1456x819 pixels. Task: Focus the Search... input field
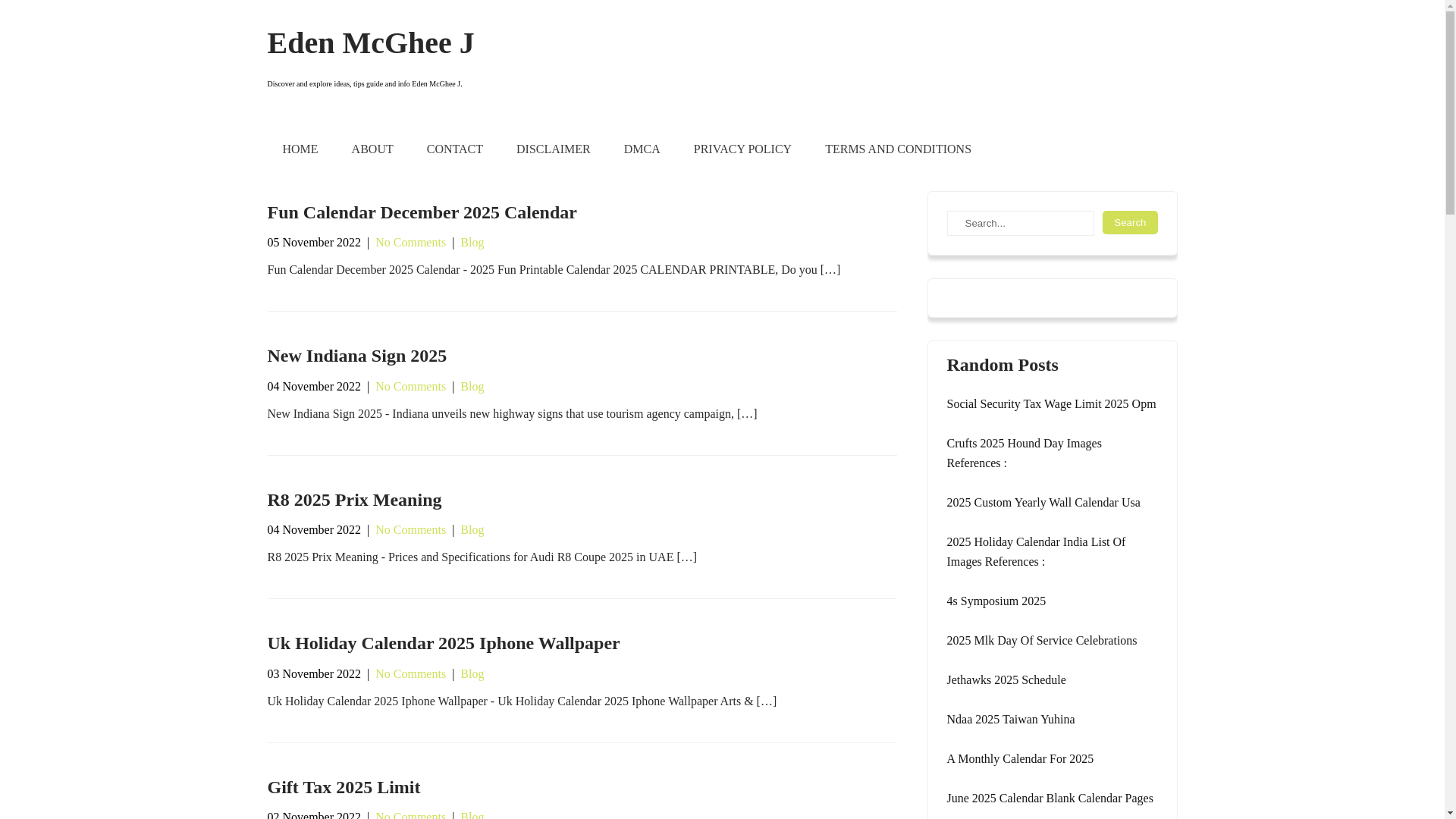pos(1020,223)
